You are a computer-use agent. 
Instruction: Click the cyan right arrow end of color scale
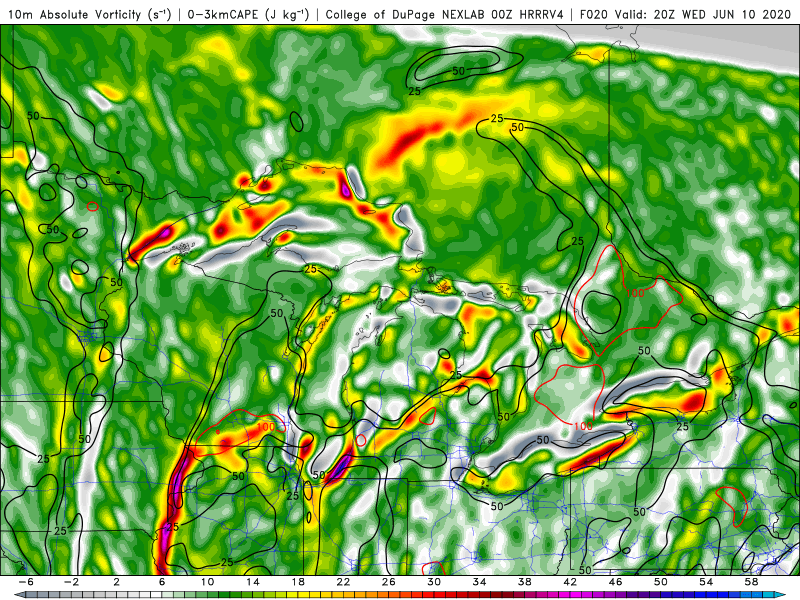pyautogui.click(x=782, y=595)
